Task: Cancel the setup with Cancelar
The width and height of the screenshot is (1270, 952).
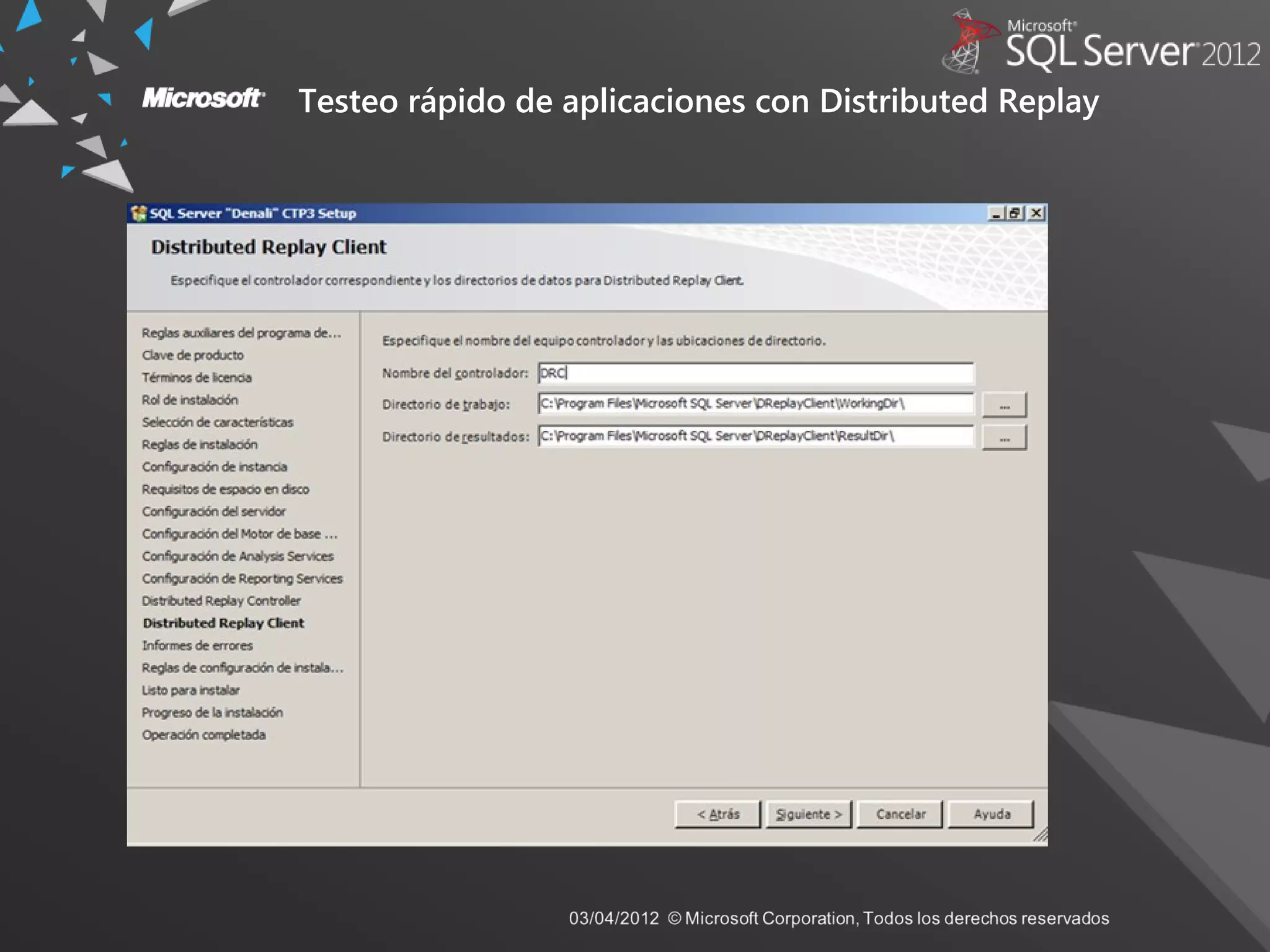Action: [x=900, y=814]
